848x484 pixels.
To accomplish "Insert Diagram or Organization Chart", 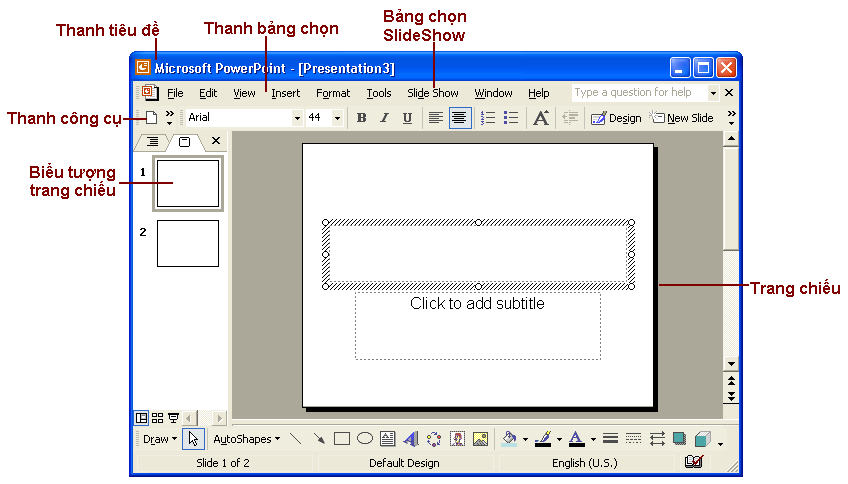I will pos(434,439).
